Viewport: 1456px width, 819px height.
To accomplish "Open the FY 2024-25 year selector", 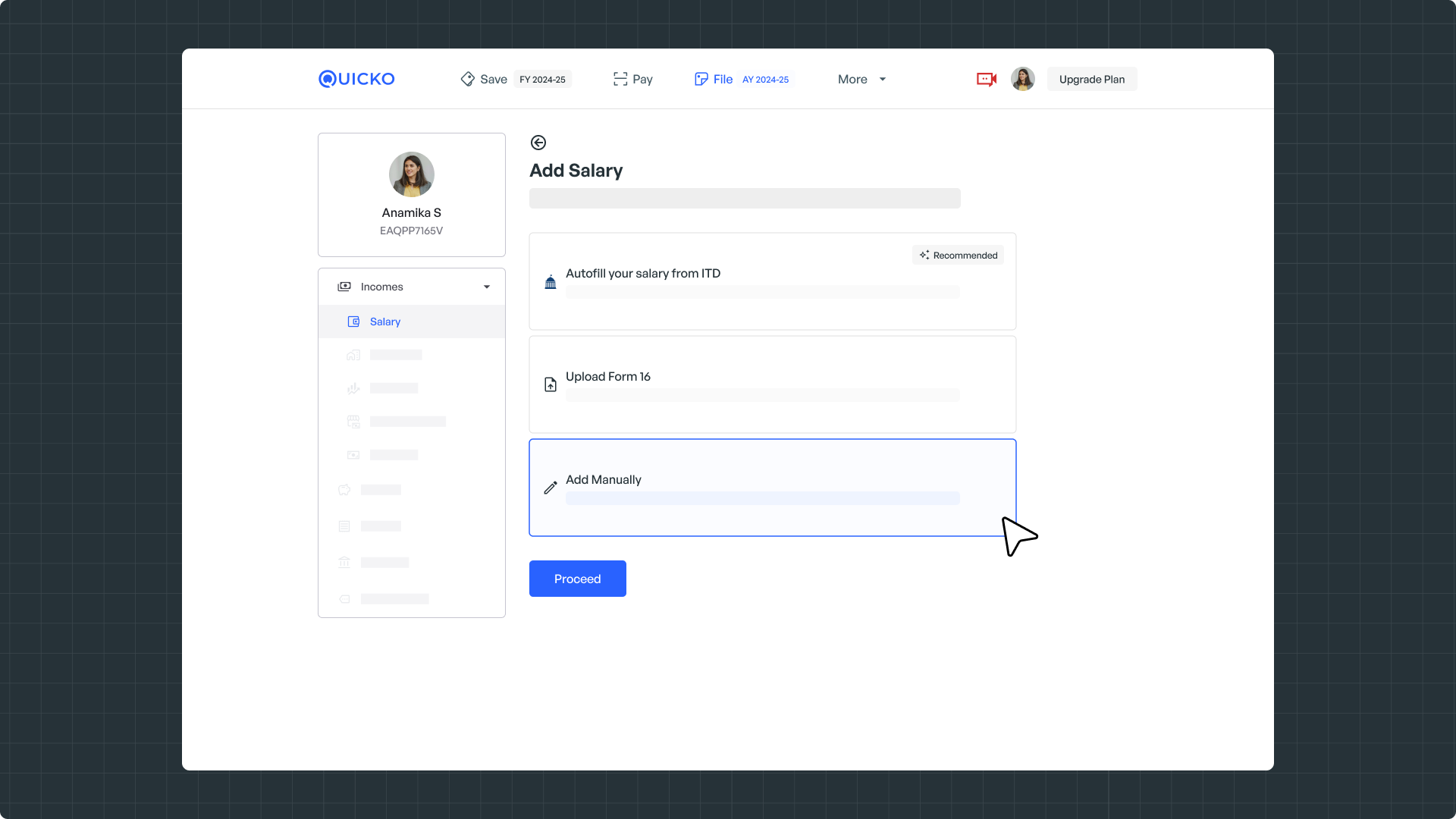I will (x=542, y=80).
